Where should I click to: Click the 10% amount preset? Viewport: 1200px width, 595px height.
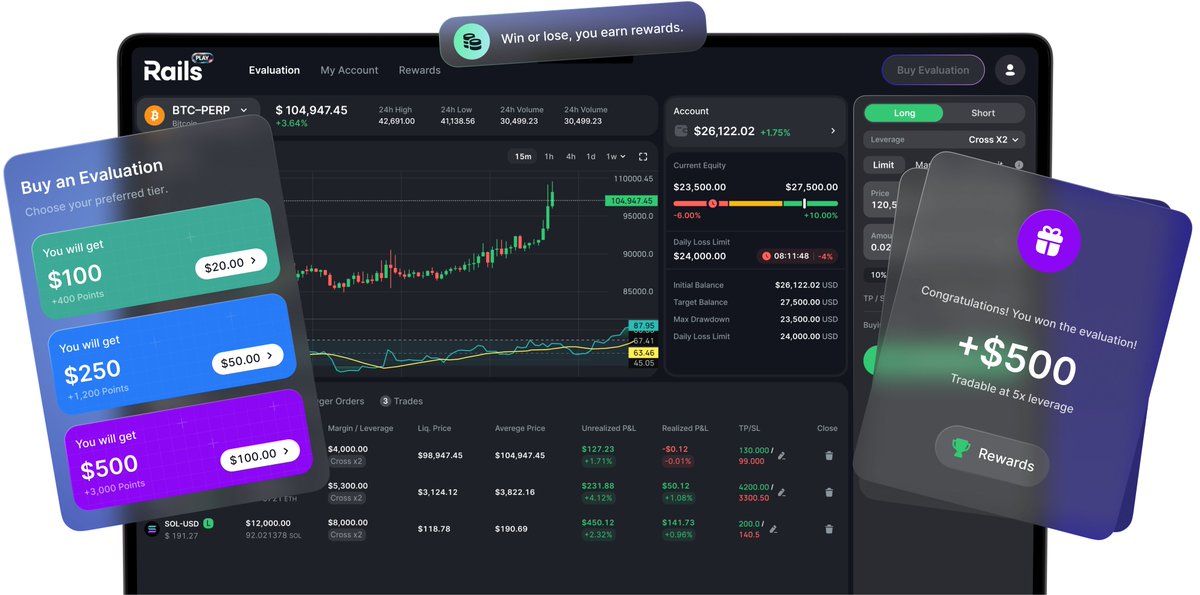[877, 275]
